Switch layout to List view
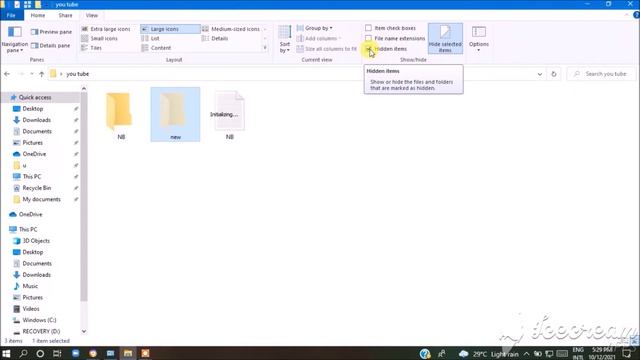 (x=151, y=38)
